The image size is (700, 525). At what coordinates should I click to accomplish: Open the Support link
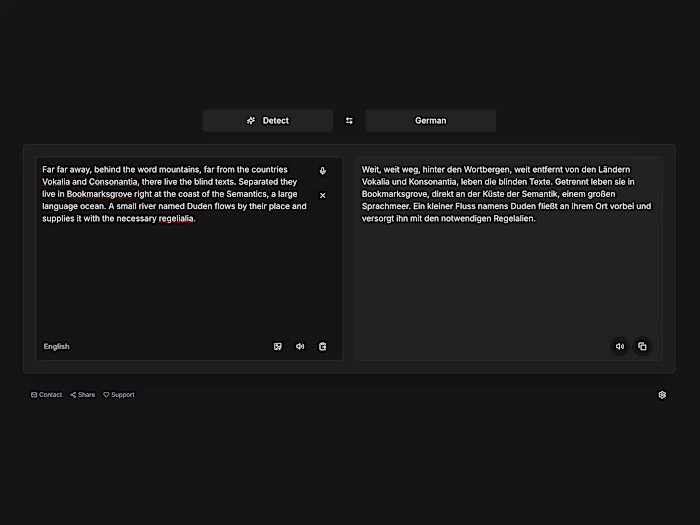tap(119, 395)
